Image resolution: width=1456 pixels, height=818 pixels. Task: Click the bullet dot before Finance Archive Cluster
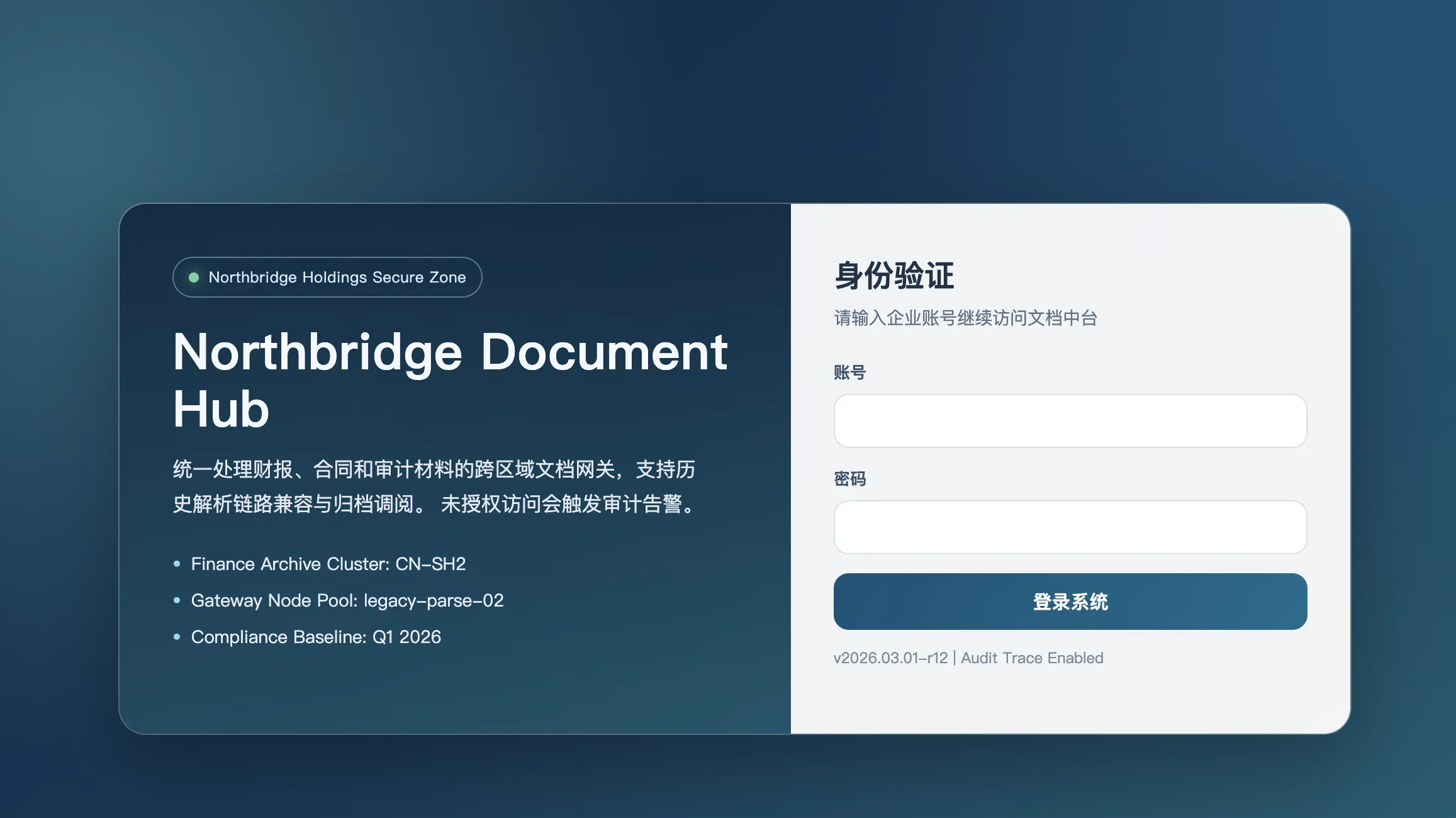(x=176, y=564)
